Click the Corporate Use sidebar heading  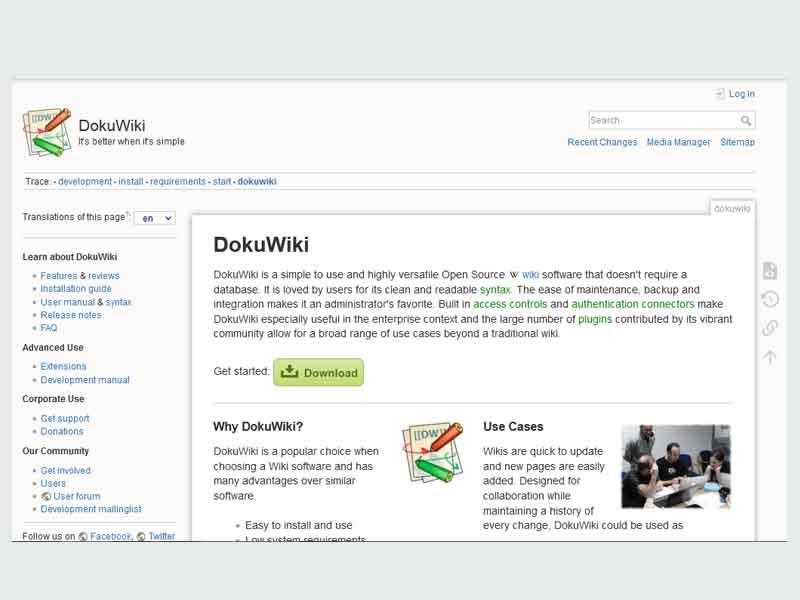click(53, 399)
